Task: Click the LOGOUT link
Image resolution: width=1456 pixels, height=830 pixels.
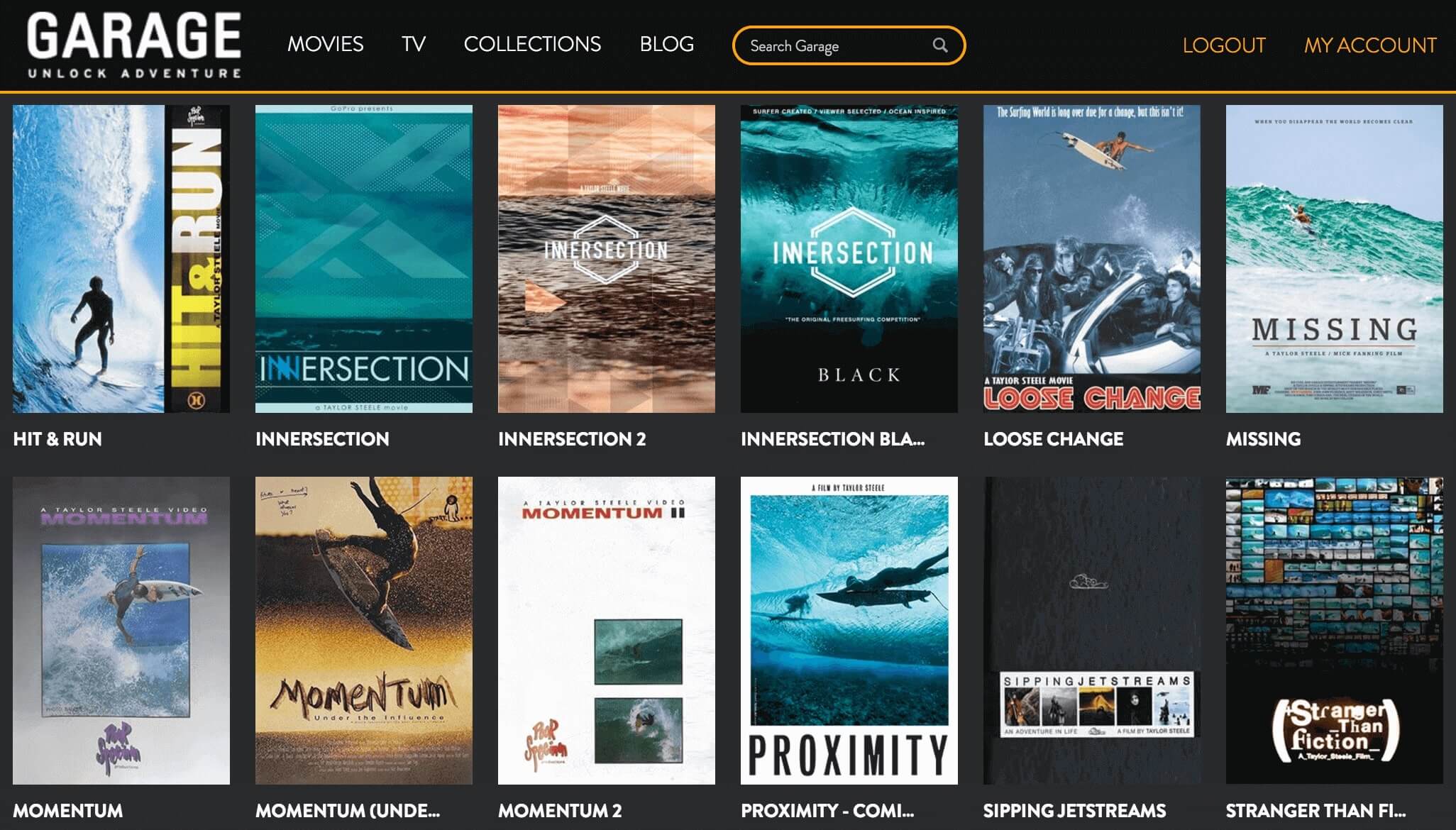Action: click(x=1223, y=45)
